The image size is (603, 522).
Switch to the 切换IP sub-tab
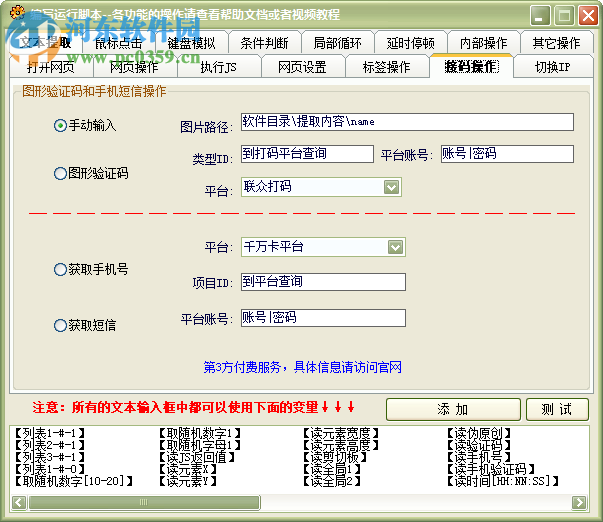553,67
